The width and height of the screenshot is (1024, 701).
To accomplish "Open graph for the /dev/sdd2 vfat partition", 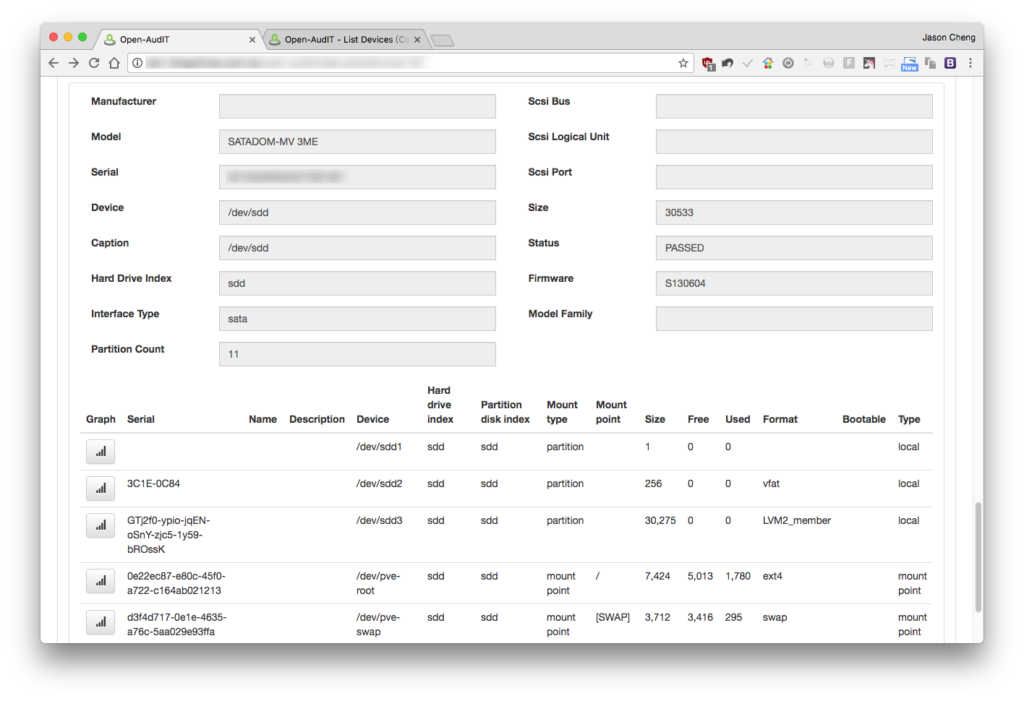I will (x=101, y=488).
